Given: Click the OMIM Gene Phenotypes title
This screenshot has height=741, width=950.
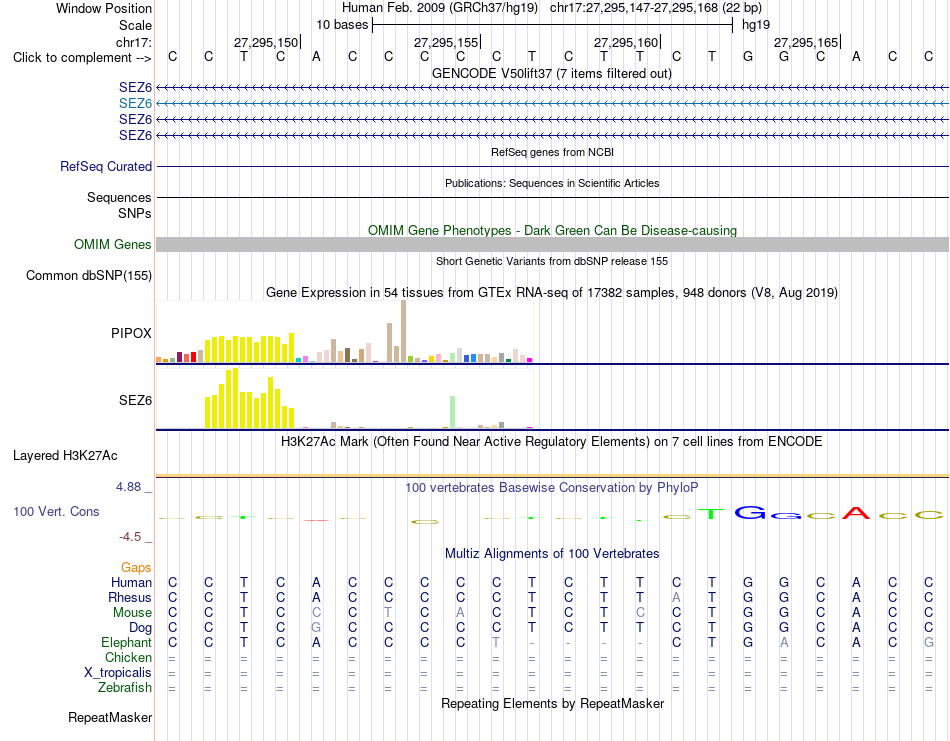Looking at the screenshot, I should pyautogui.click(x=552, y=230).
